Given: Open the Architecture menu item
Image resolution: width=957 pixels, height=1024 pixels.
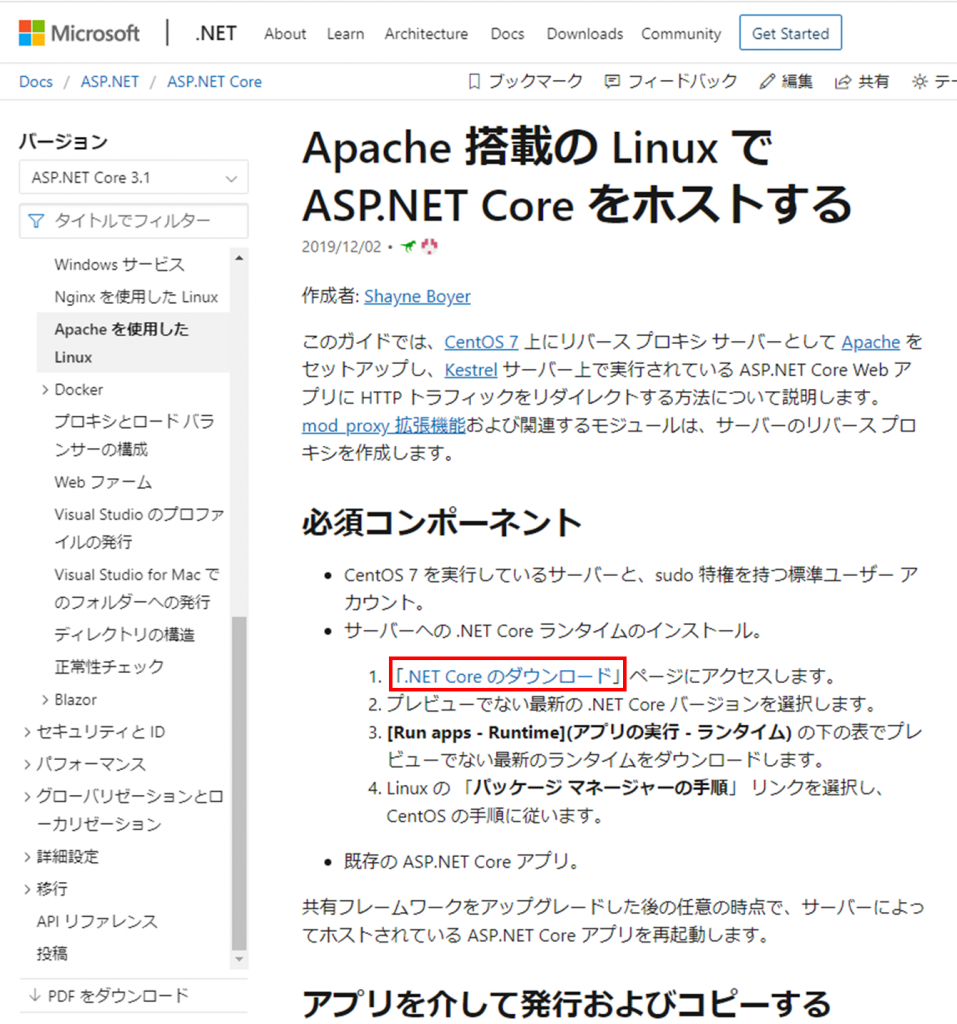Looking at the screenshot, I should click(426, 34).
